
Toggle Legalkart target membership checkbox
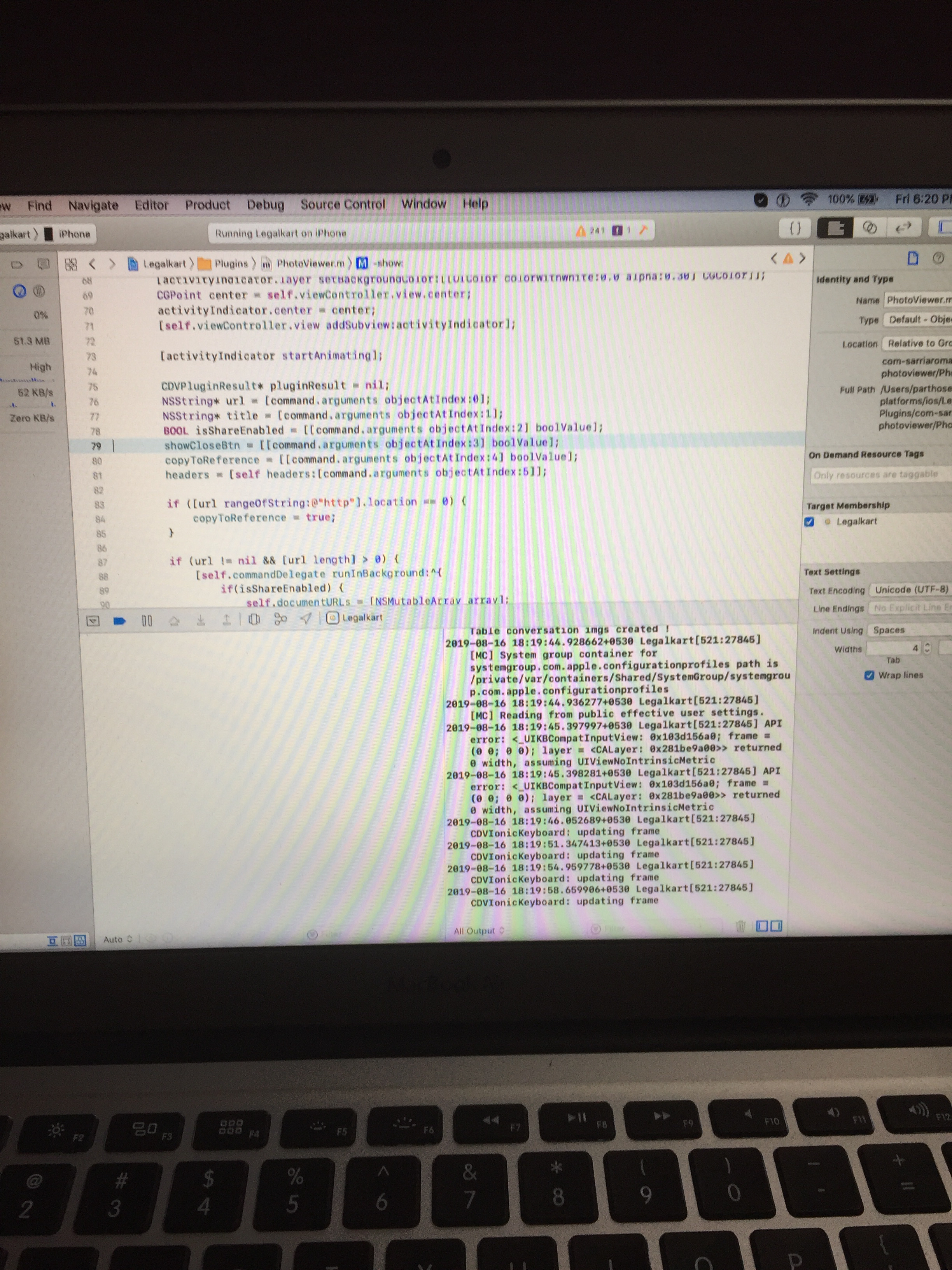click(809, 521)
